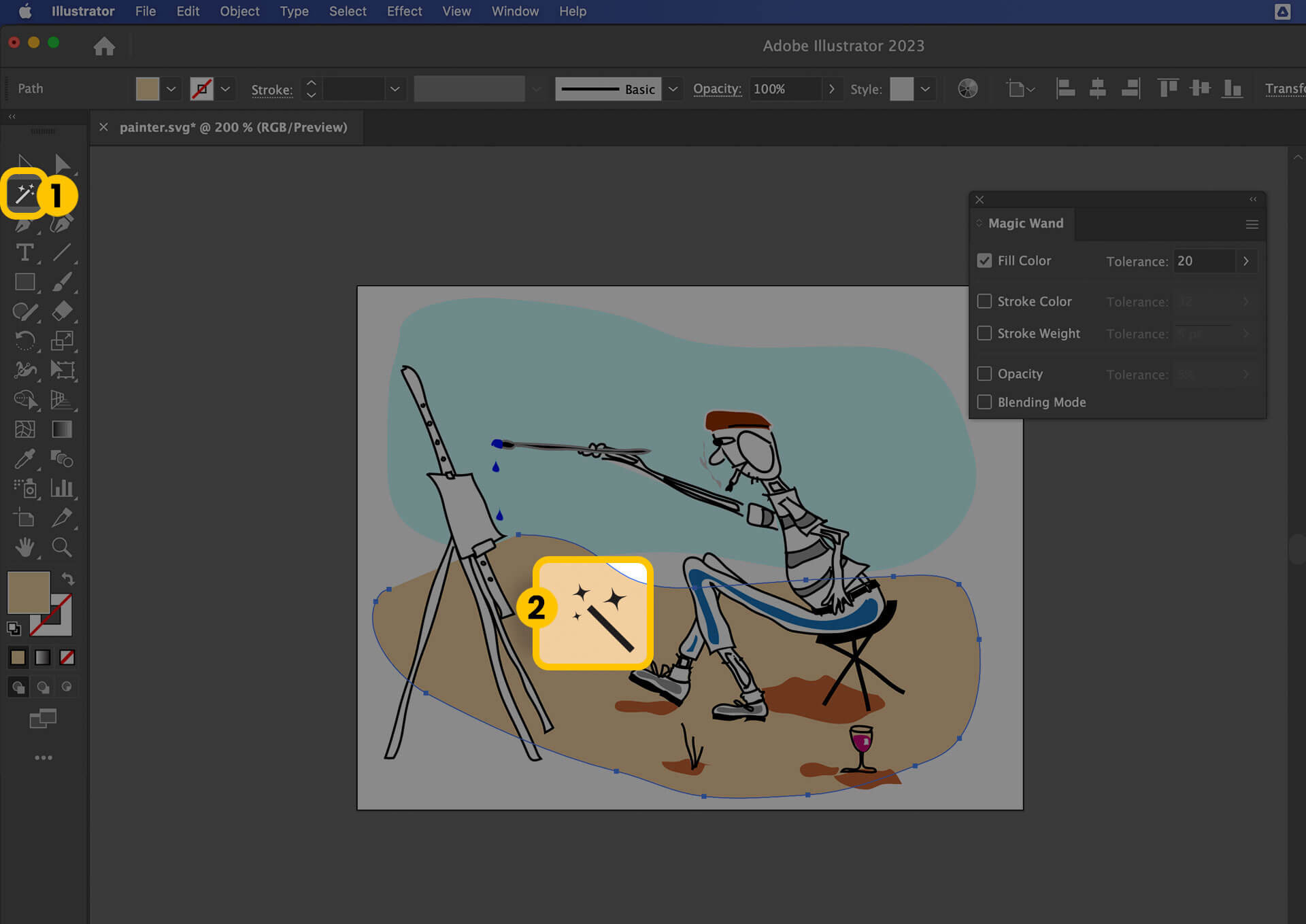Toggle Stroke Color selection option
Viewport: 1306px width, 924px height.
(x=984, y=301)
